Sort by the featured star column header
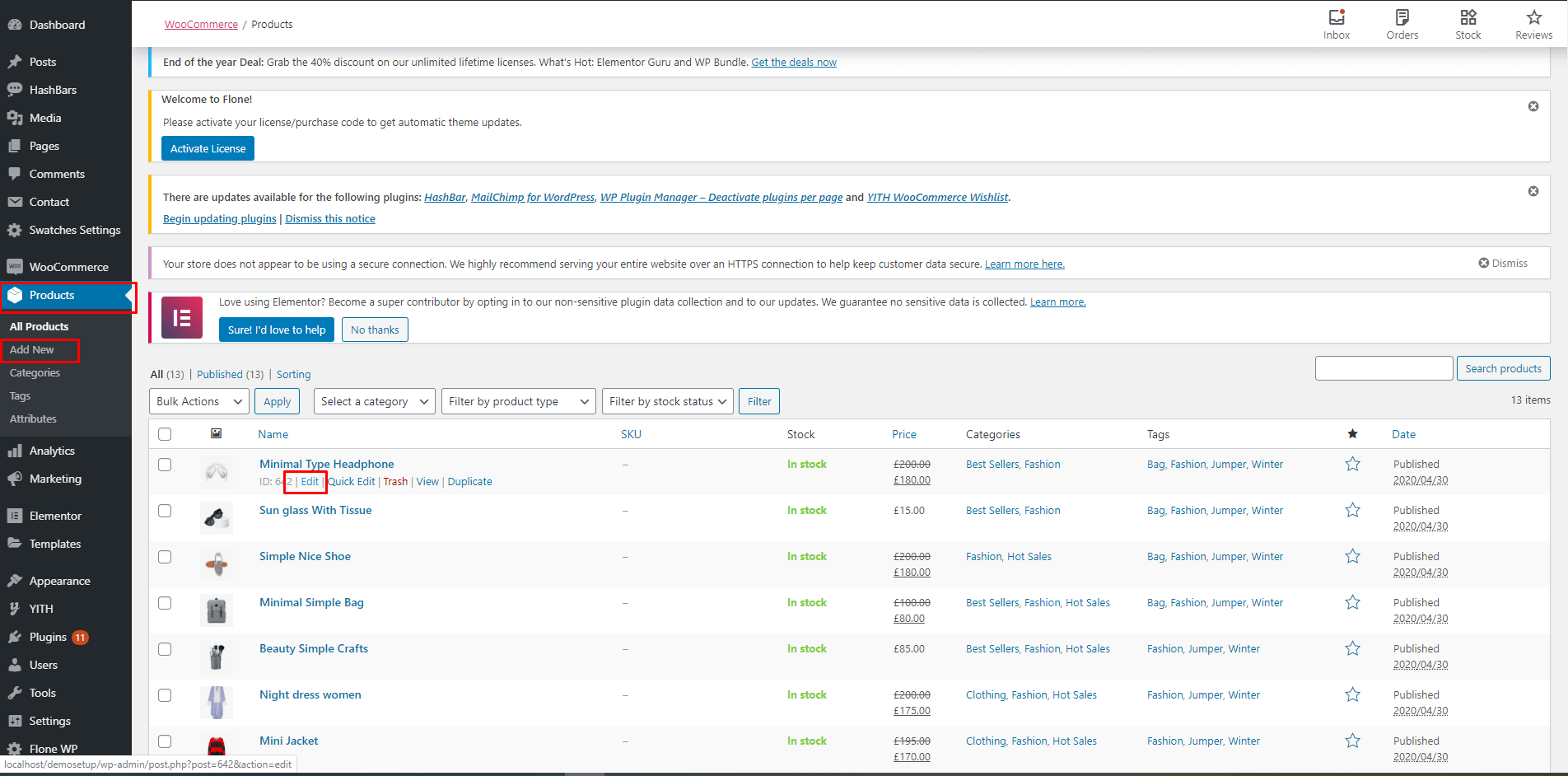The width and height of the screenshot is (1568, 776). click(x=1352, y=434)
